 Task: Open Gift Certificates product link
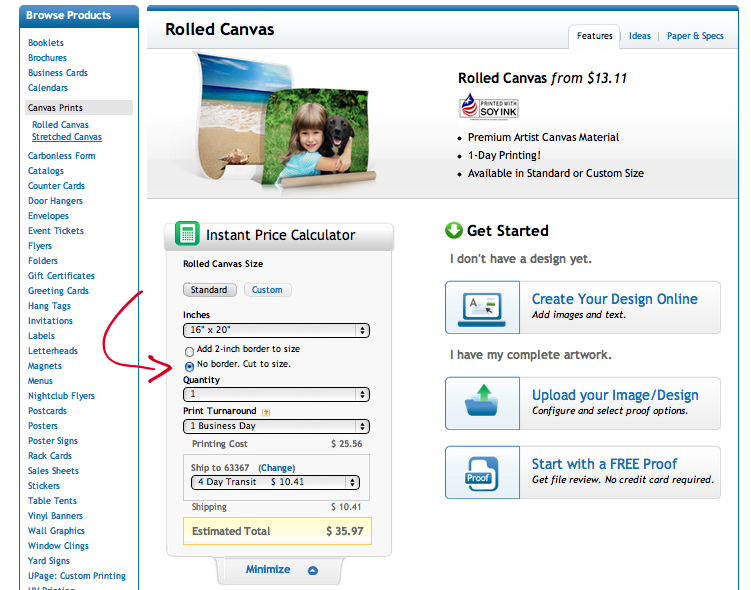61,276
